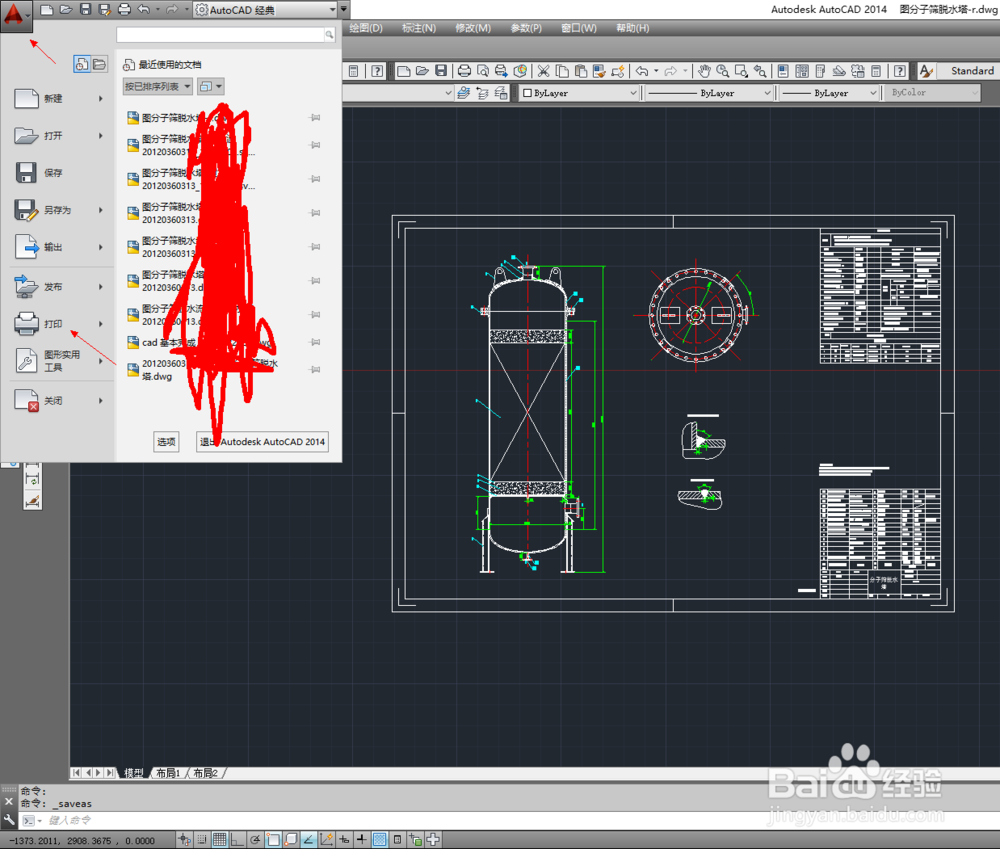Toggle Ortho Mode in status bar

click(237, 839)
